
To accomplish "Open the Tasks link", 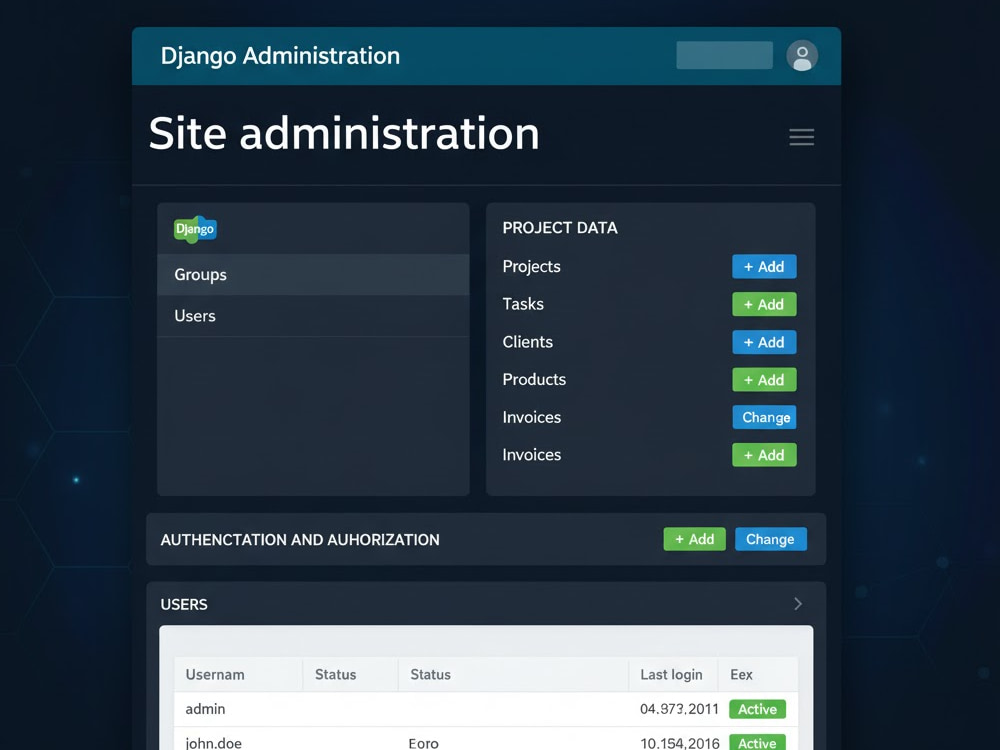I will pyautogui.click(x=523, y=304).
